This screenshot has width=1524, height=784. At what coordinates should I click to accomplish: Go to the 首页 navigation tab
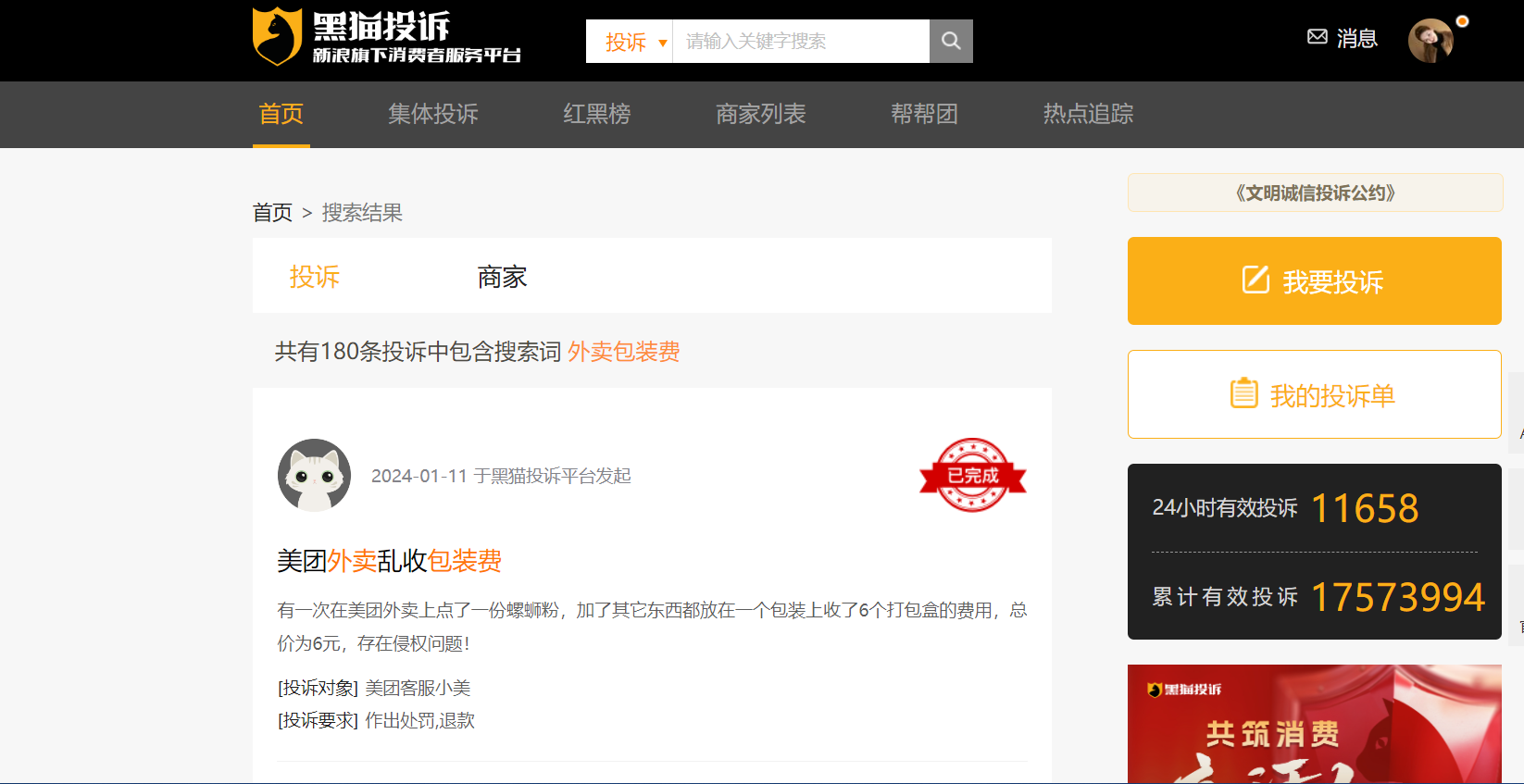[x=281, y=114]
